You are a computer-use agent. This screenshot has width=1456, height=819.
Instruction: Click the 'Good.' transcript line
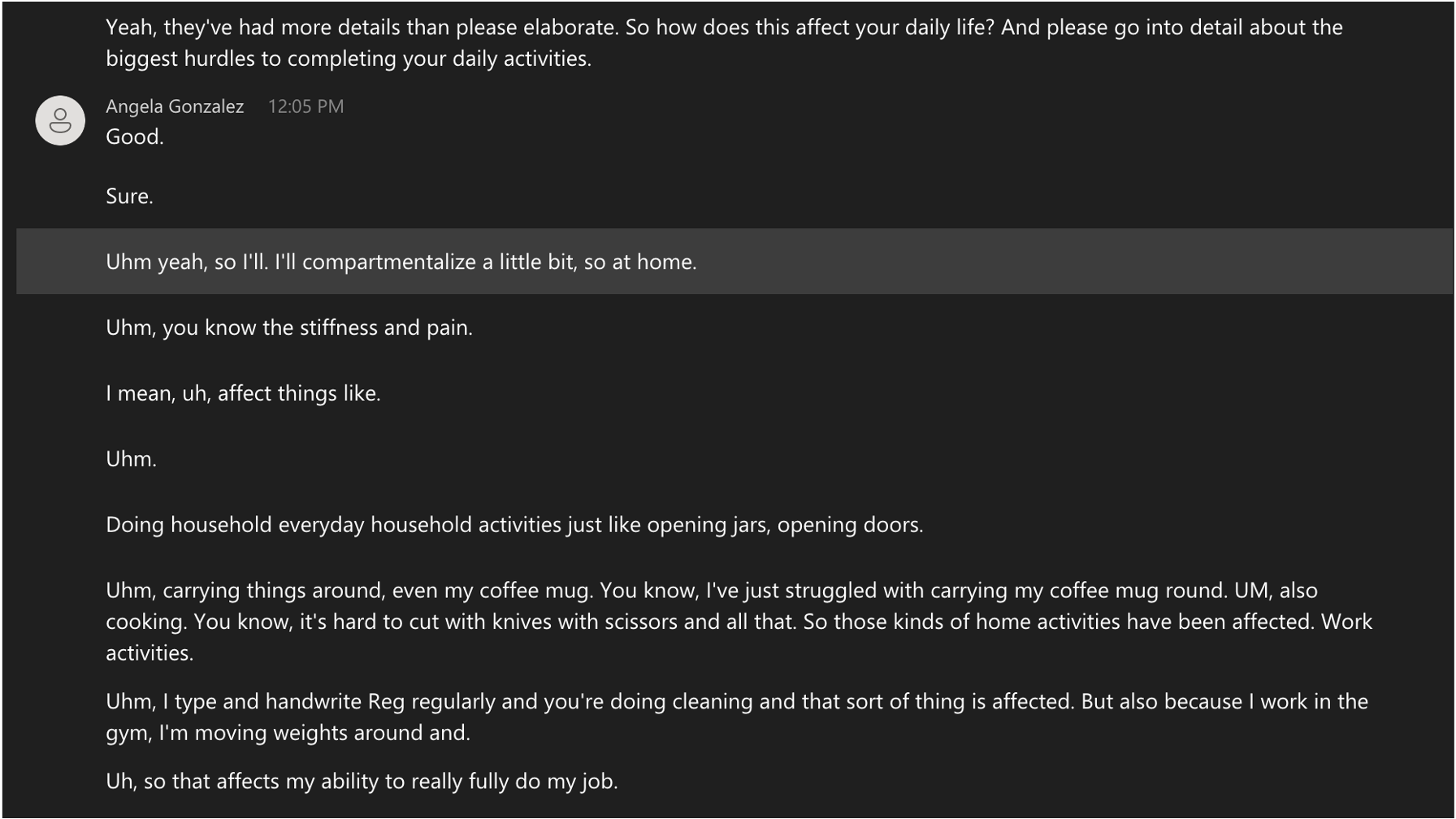tap(135, 136)
